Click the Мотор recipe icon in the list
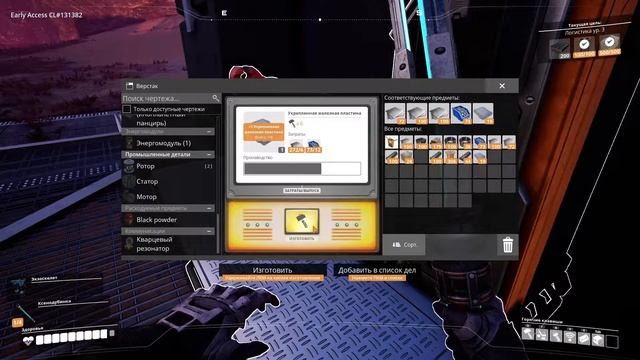Image resolution: width=640 pixels, height=360 pixels. click(x=129, y=197)
